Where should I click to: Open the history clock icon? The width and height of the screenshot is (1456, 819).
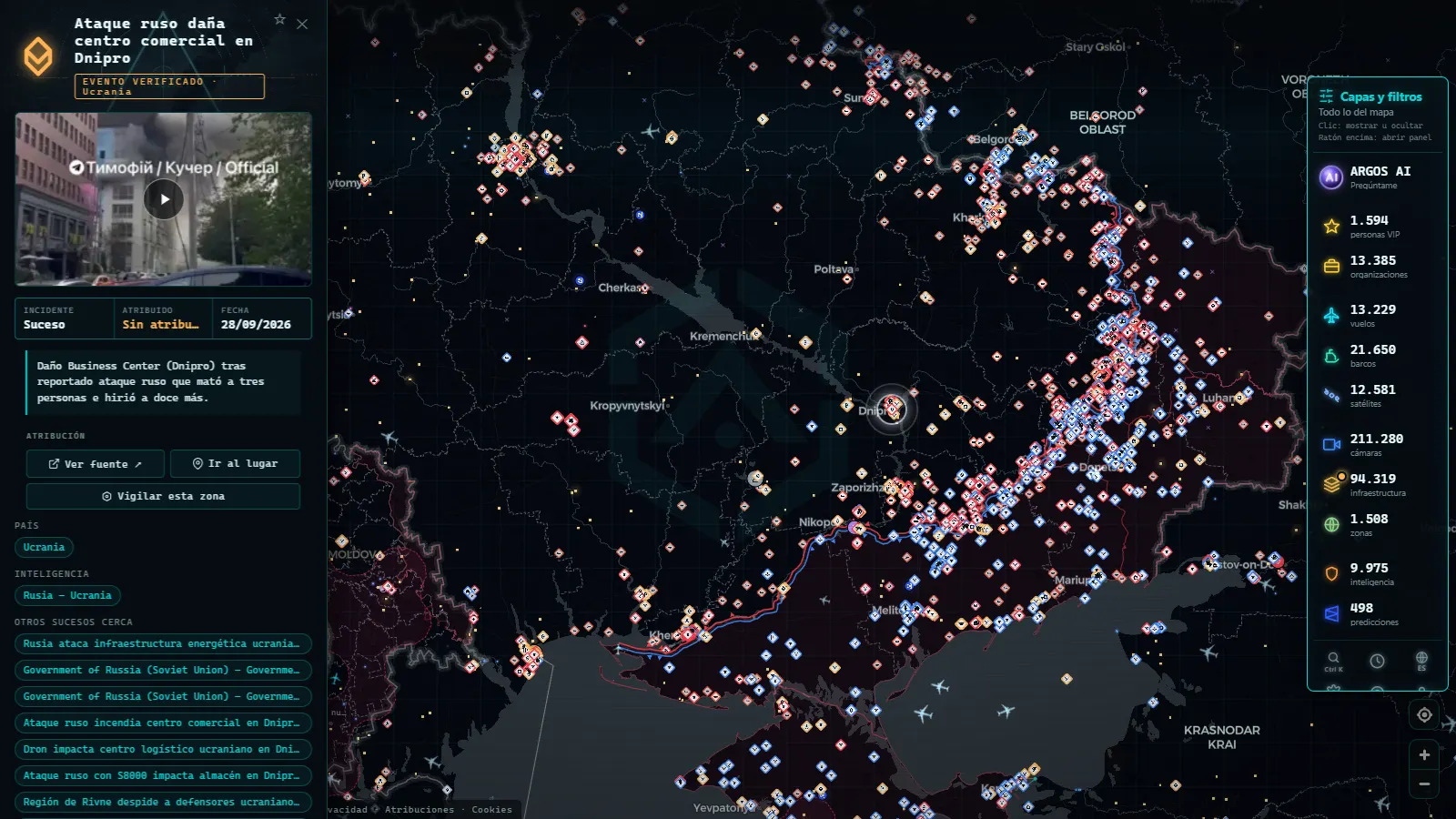[x=1377, y=661]
